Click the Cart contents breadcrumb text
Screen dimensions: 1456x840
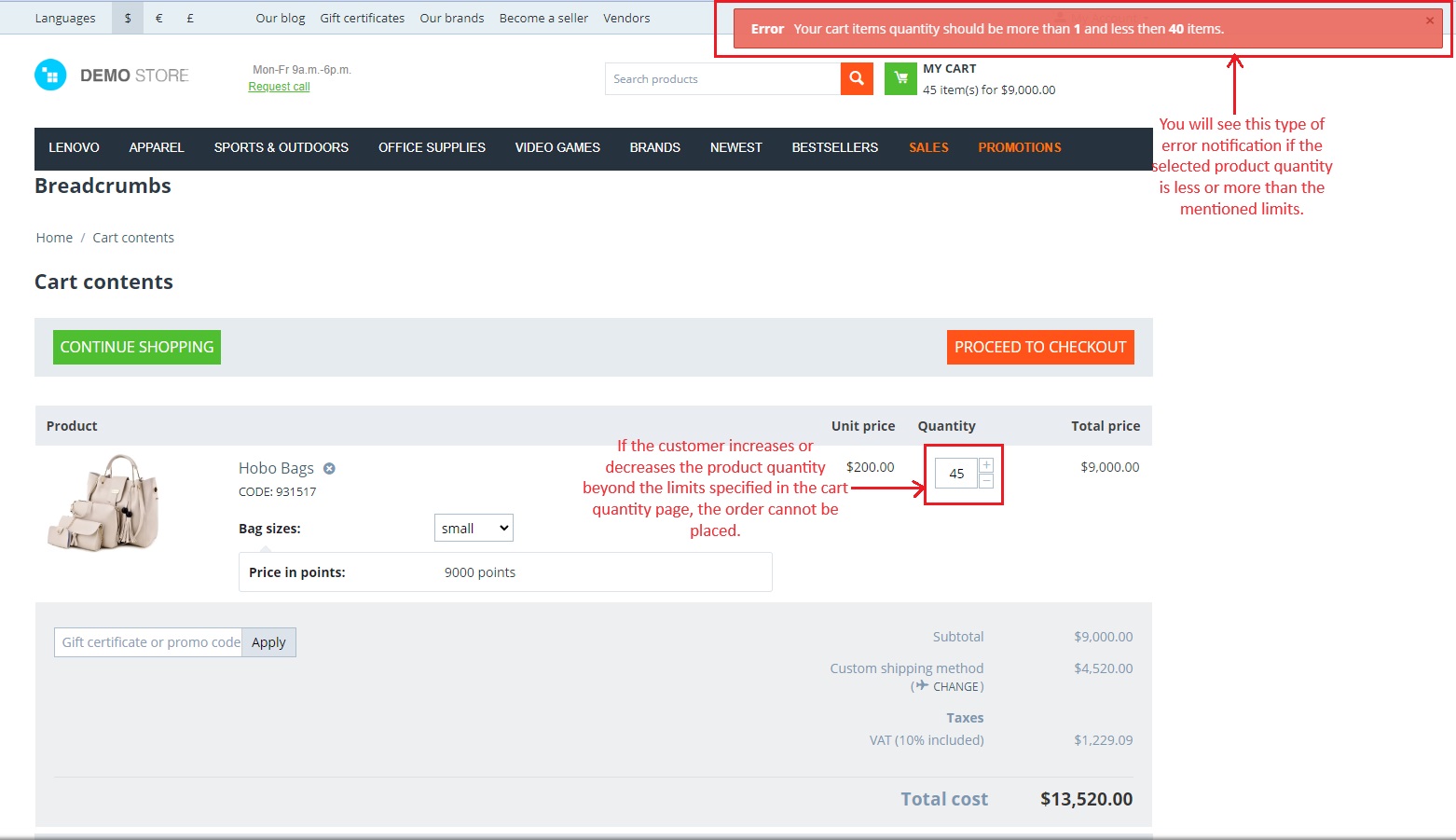coord(133,238)
